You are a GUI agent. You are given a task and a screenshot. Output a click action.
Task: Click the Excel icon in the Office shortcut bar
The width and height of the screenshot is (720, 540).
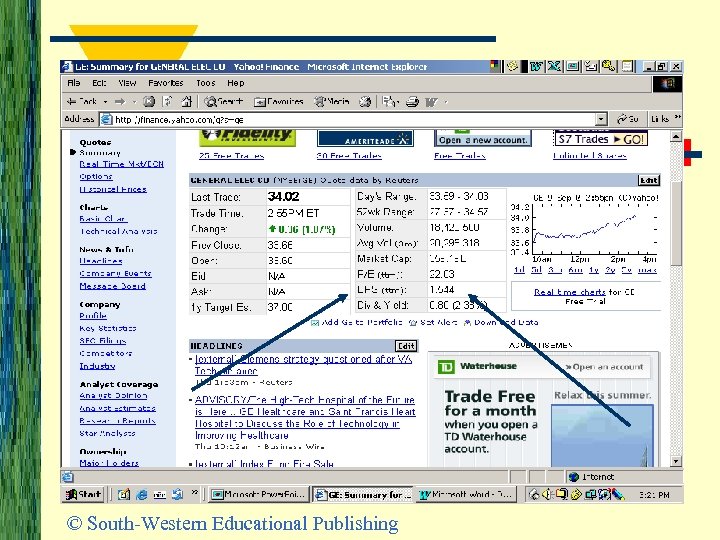pyautogui.click(x=554, y=67)
